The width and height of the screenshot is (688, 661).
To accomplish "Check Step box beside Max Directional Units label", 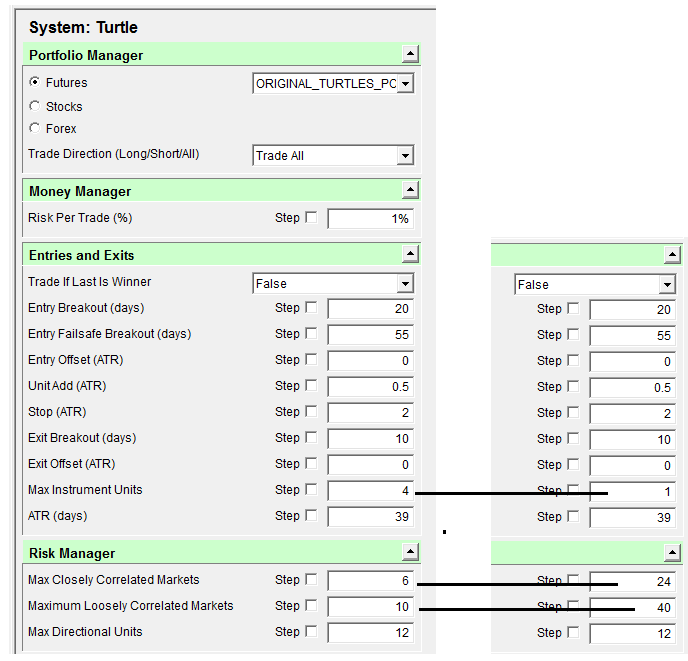I will point(311,632).
